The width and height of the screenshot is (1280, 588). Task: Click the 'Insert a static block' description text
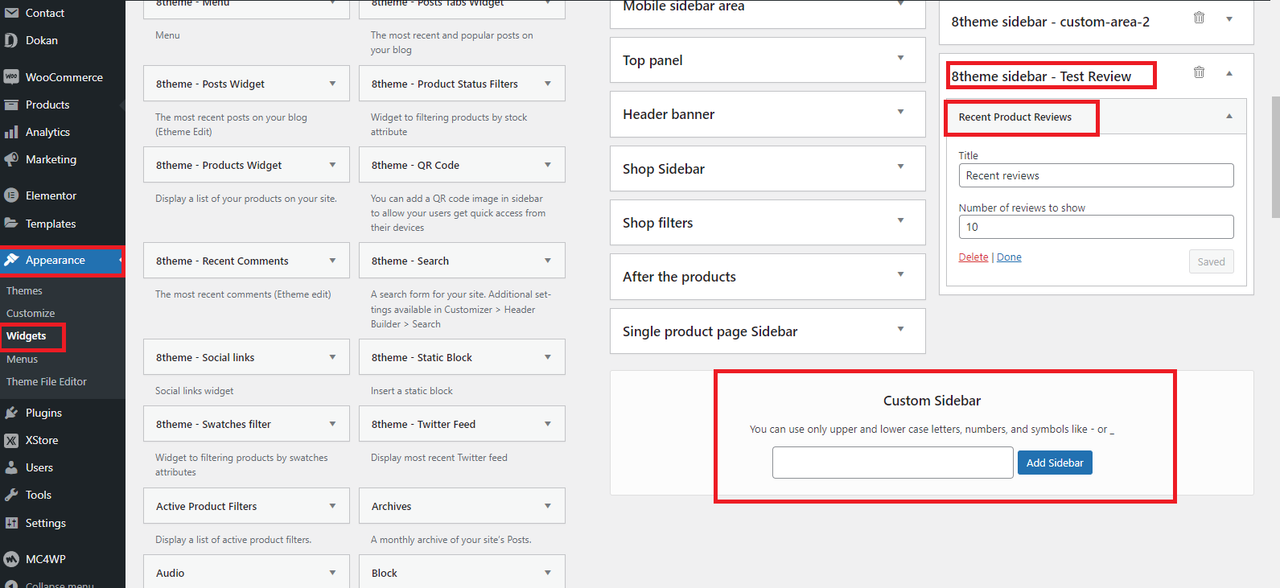[412, 391]
